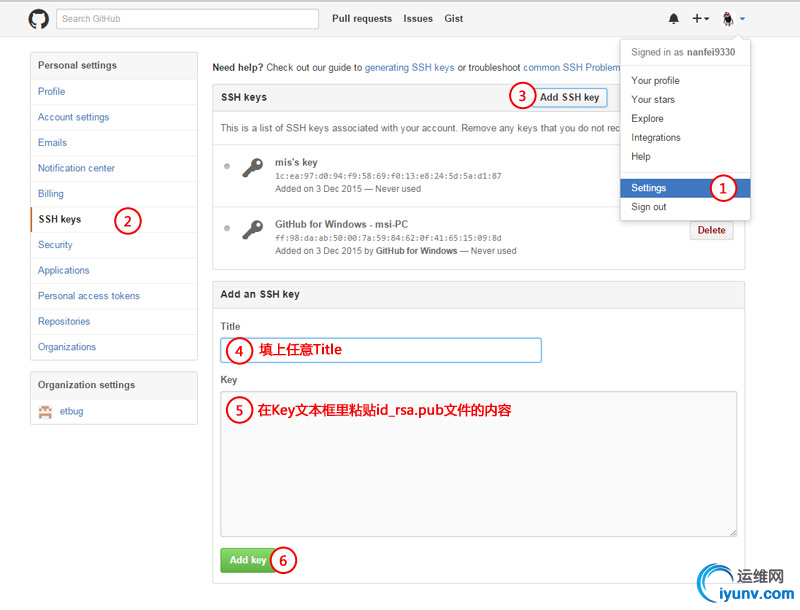
Task: Click the status dot beside mis's key
Action: [x=227, y=166]
